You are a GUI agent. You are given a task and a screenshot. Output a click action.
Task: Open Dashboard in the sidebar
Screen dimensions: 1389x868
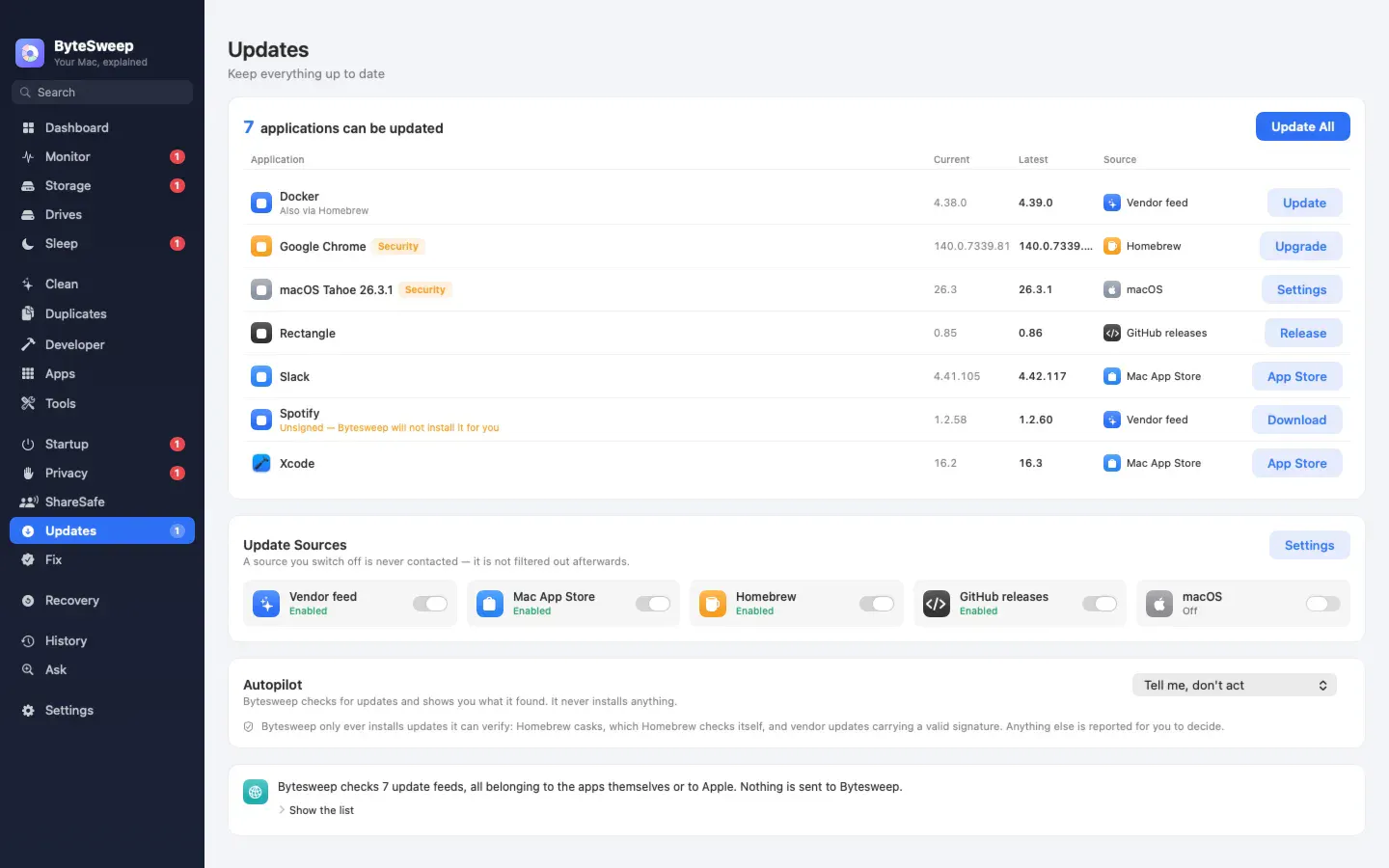pyautogui.click(x=102, y=127)
